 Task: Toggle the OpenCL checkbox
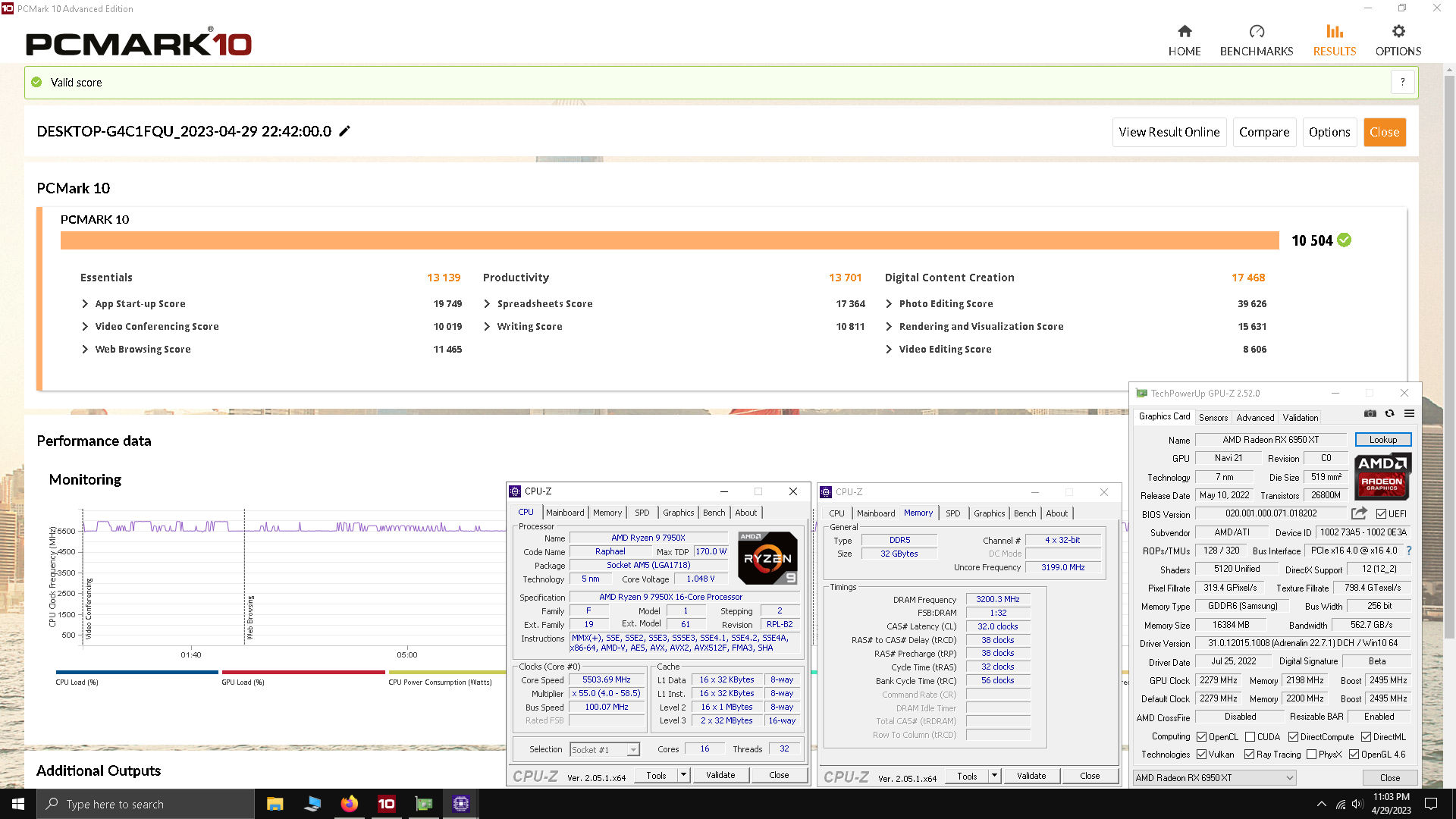pyautogui.click(x=1201, y=737)
